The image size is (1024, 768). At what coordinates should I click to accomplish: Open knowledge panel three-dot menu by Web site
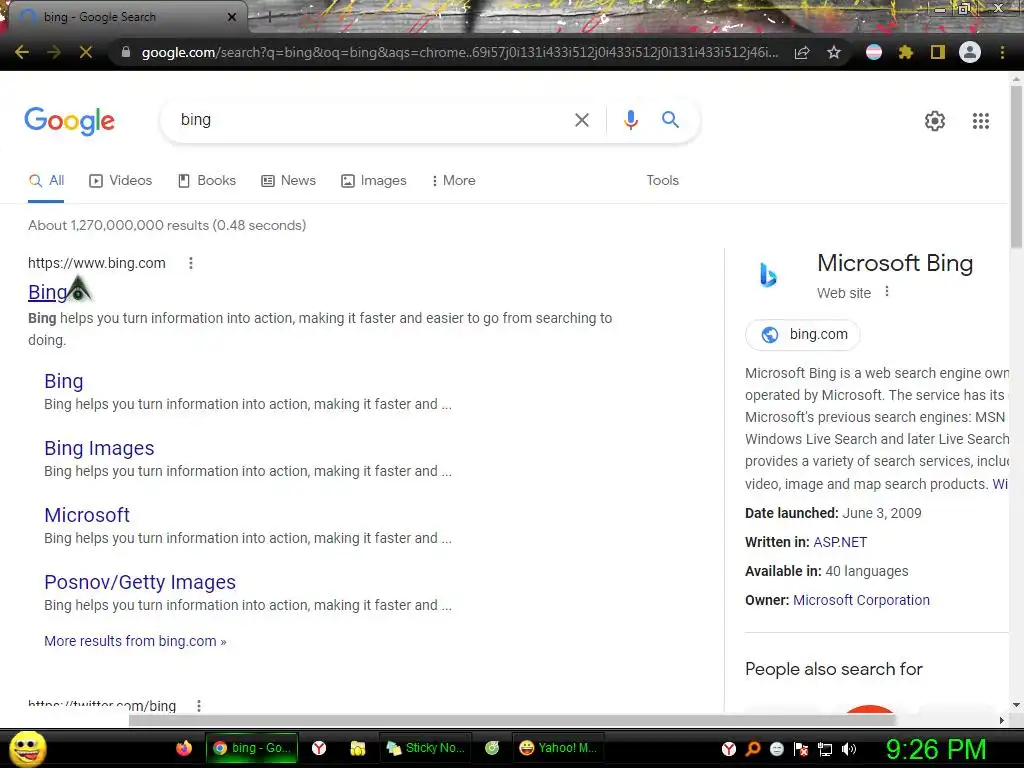click(887, 292)
